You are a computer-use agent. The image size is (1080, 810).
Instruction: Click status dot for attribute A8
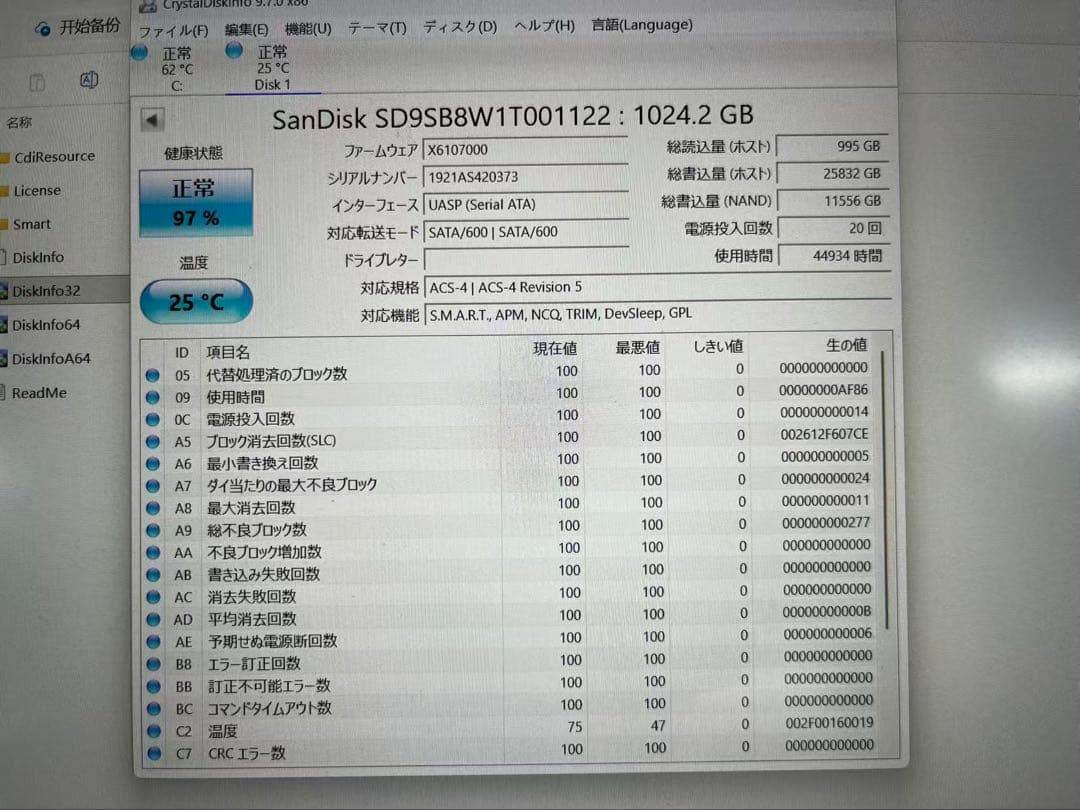[x=153, y=508]
